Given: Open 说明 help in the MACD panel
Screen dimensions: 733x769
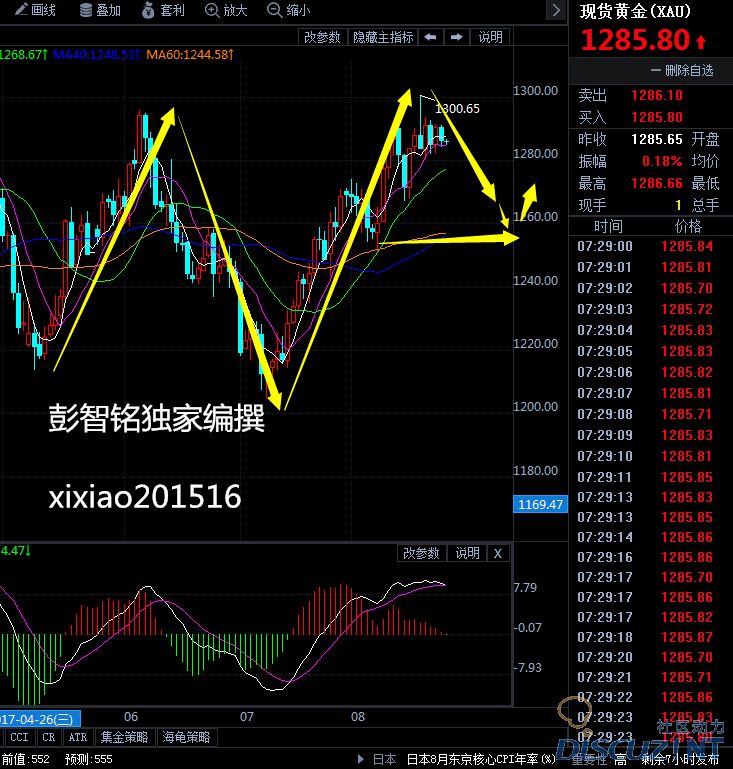Looking at the screenshot, I should tap(467, 553).
